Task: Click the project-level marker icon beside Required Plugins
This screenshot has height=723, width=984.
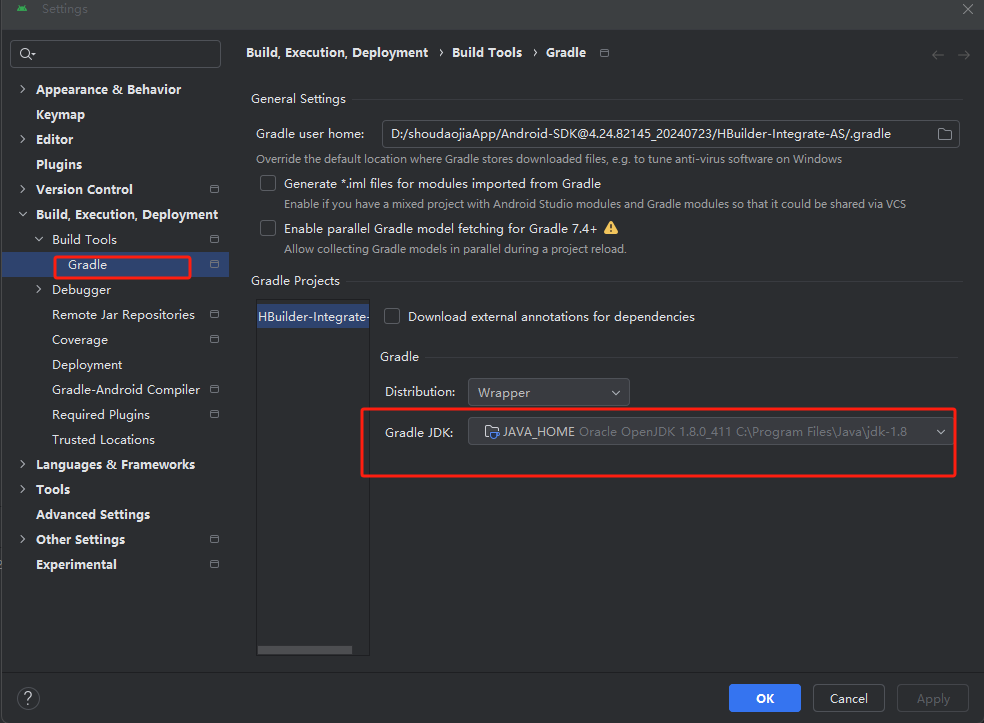Action: pyautogui.click(x=214, y=414)
